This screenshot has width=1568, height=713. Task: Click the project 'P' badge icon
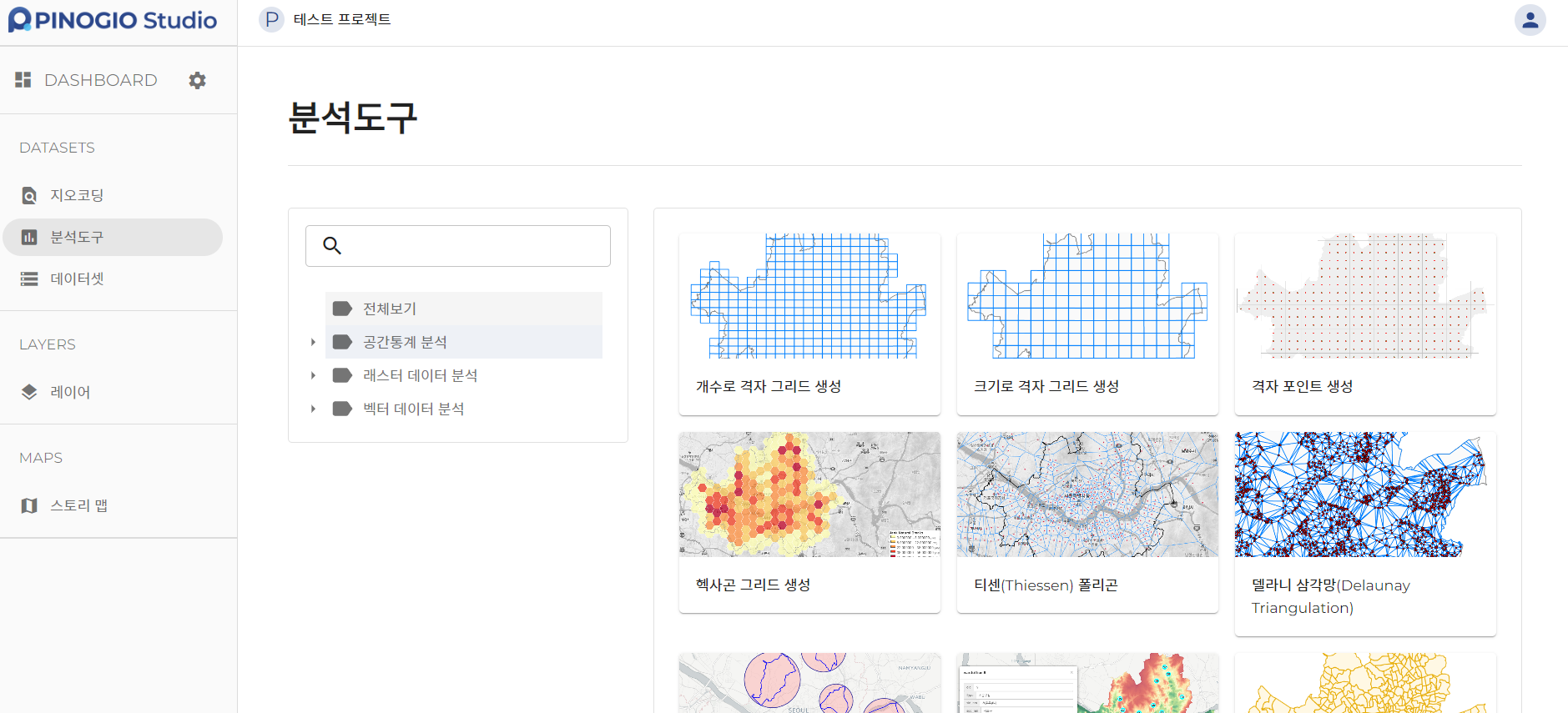(271, 19)
